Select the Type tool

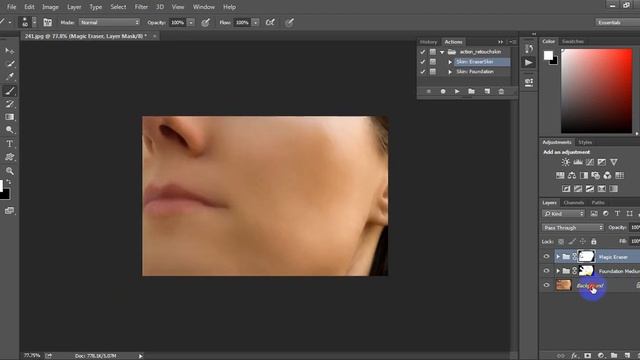click(10, 144)
